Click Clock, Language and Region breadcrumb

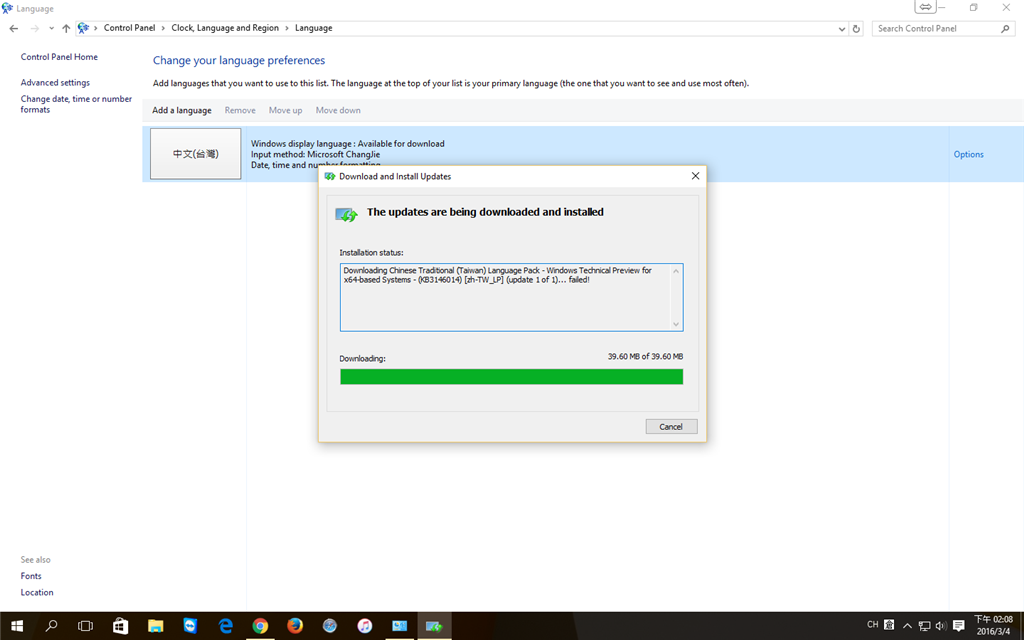tap(225, 28)
